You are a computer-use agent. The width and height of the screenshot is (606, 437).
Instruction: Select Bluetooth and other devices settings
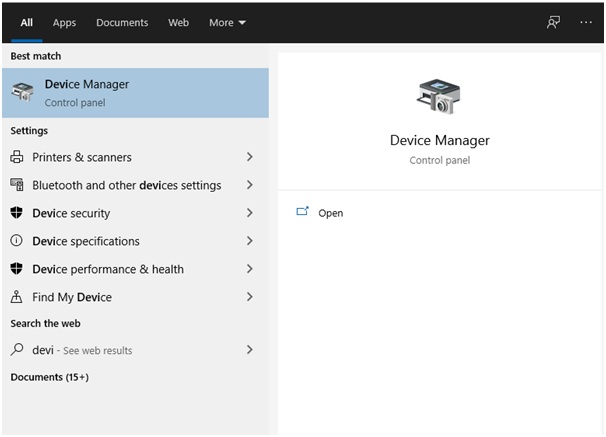pos(135,185)
